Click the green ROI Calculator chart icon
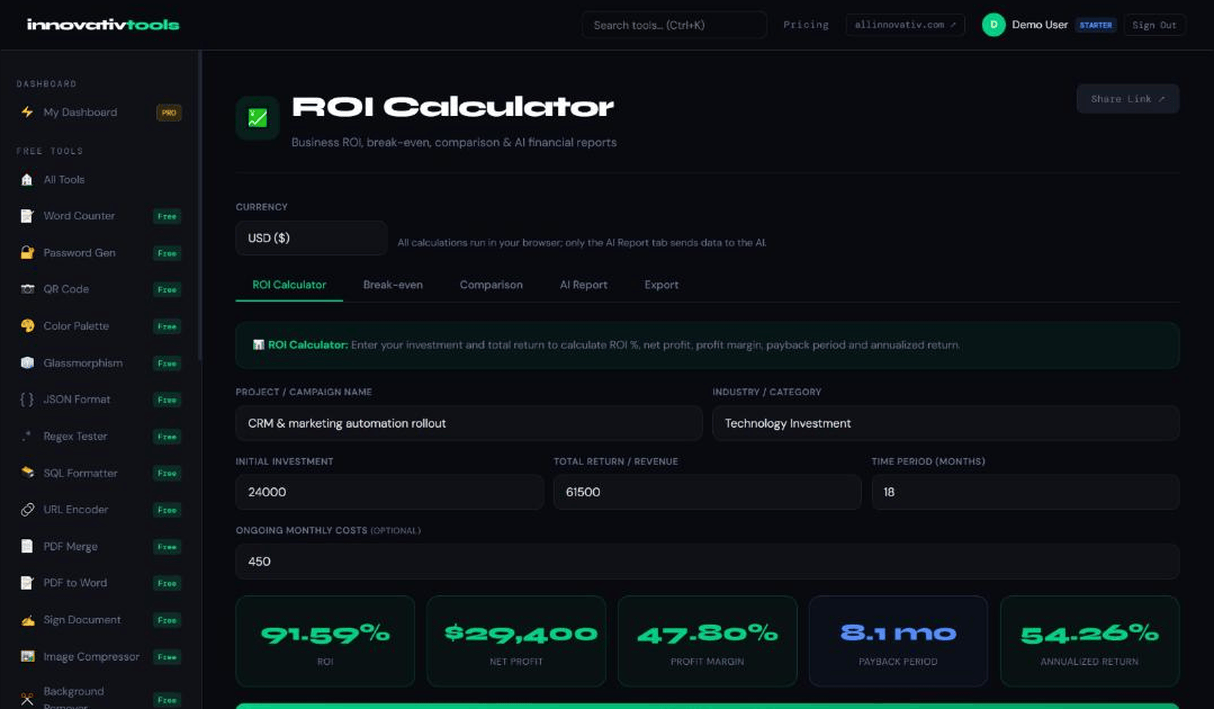Viewport: 1214px width, 709px height. pos(257,118)
